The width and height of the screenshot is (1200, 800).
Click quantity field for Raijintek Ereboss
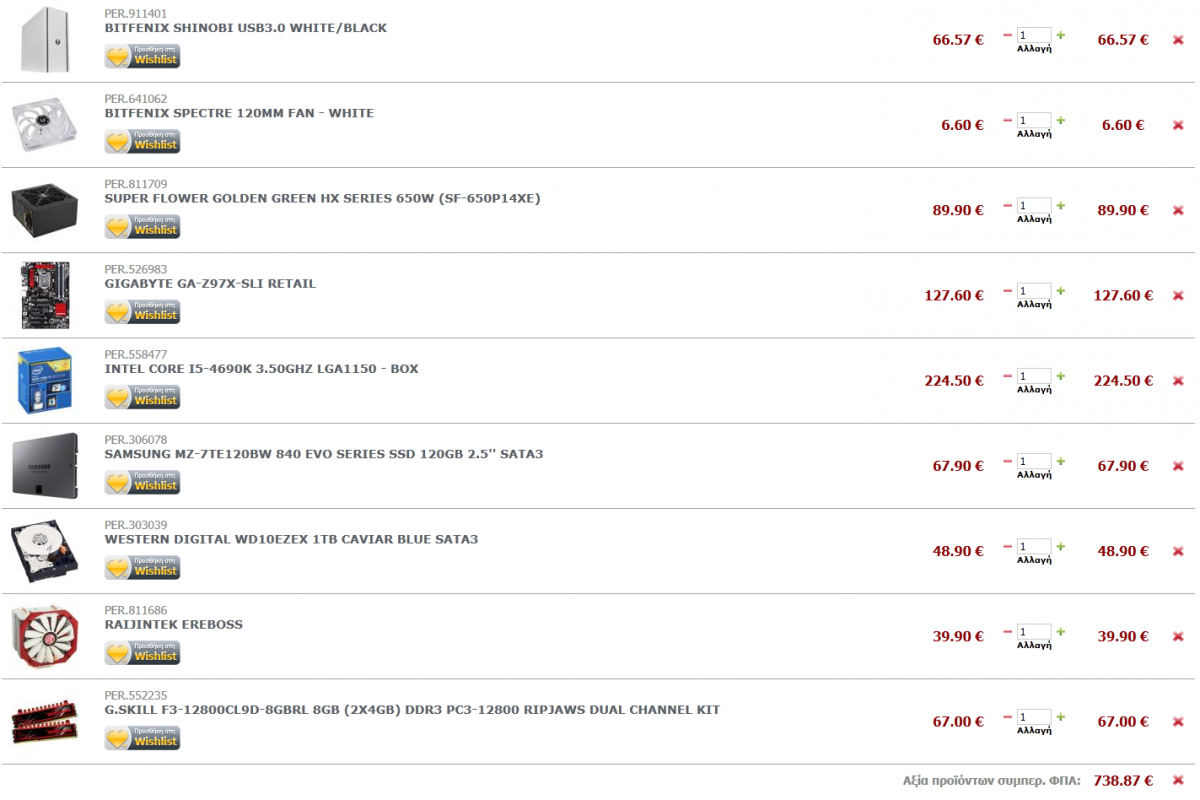[1034, 632]
